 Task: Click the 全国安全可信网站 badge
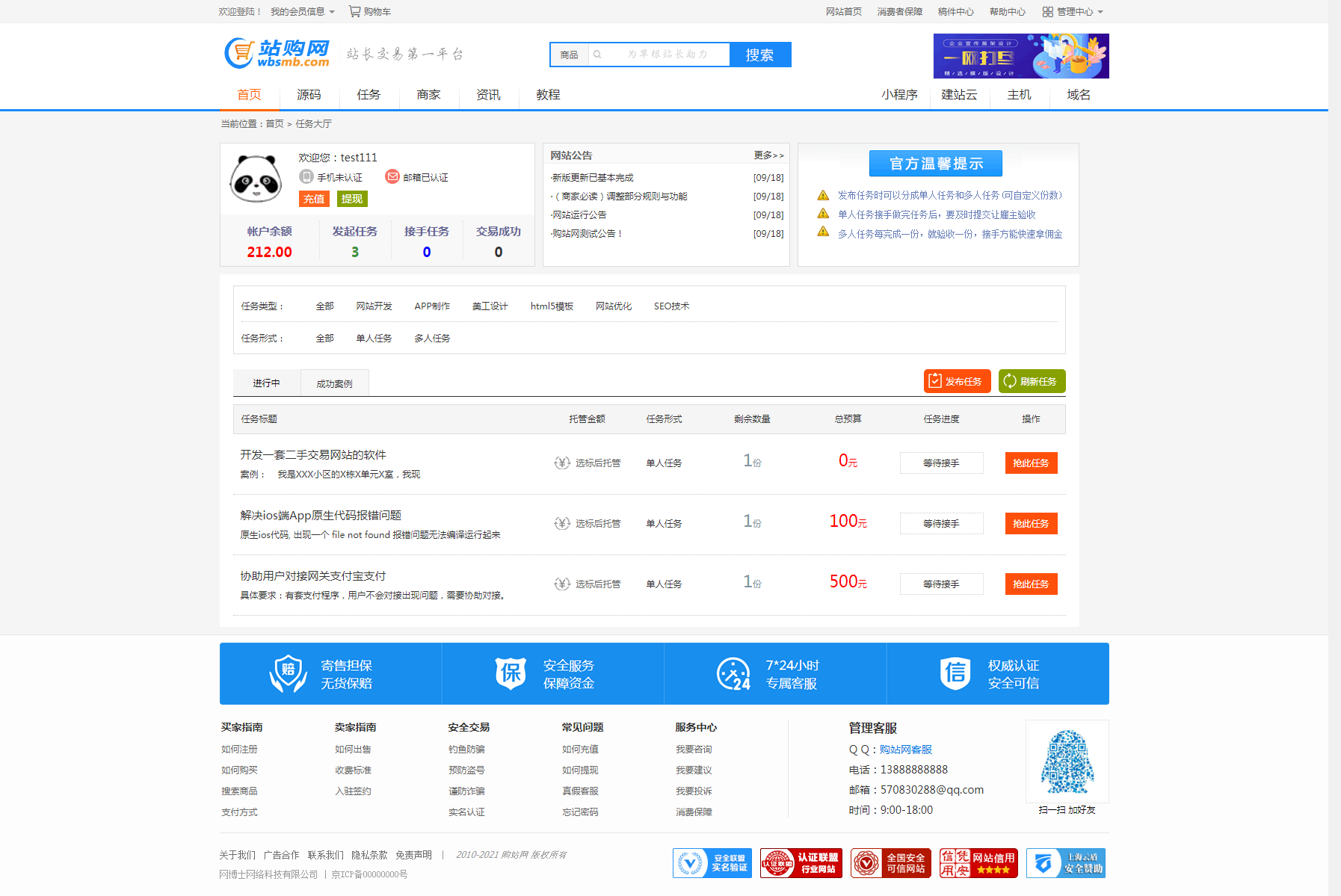tap(890, 863)
